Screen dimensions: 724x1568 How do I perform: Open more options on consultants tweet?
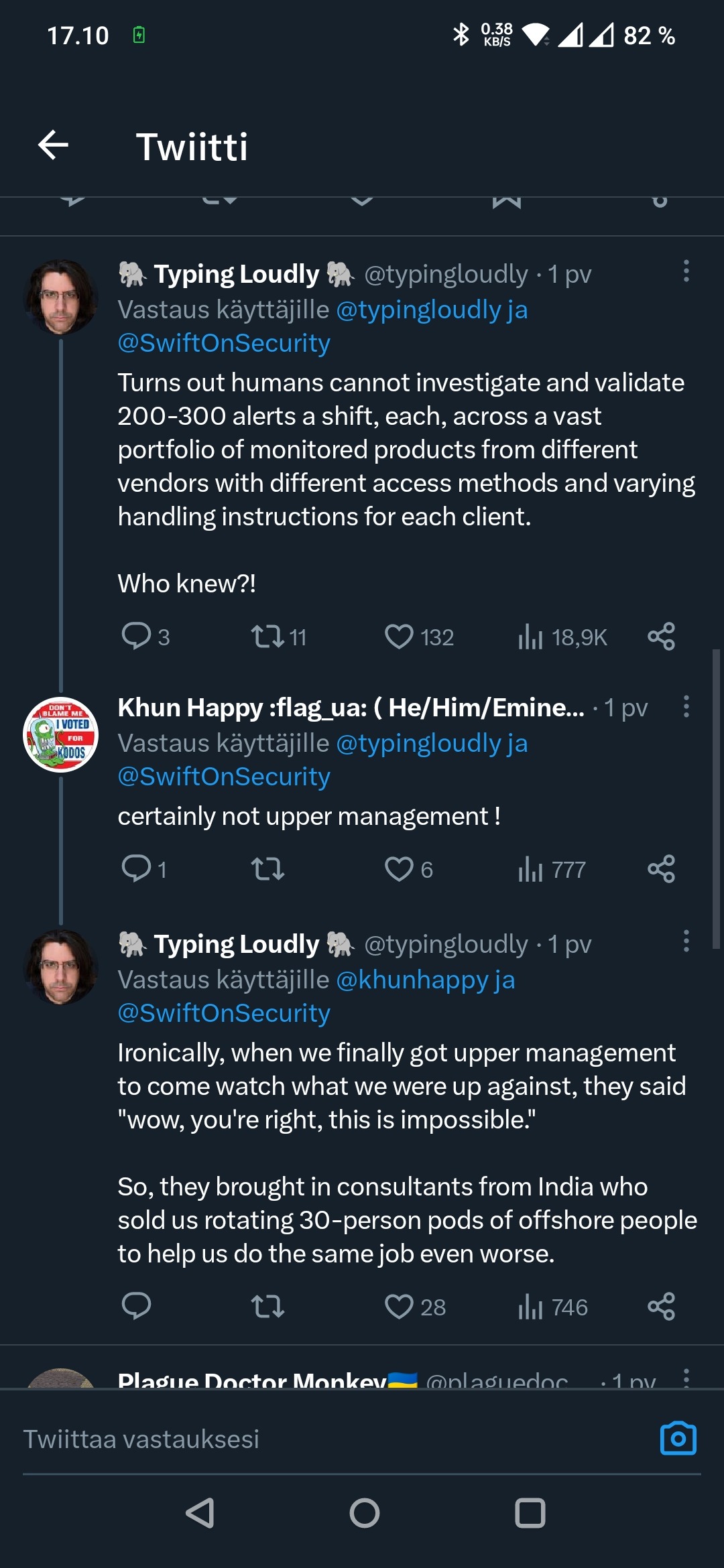click(686, 941)
